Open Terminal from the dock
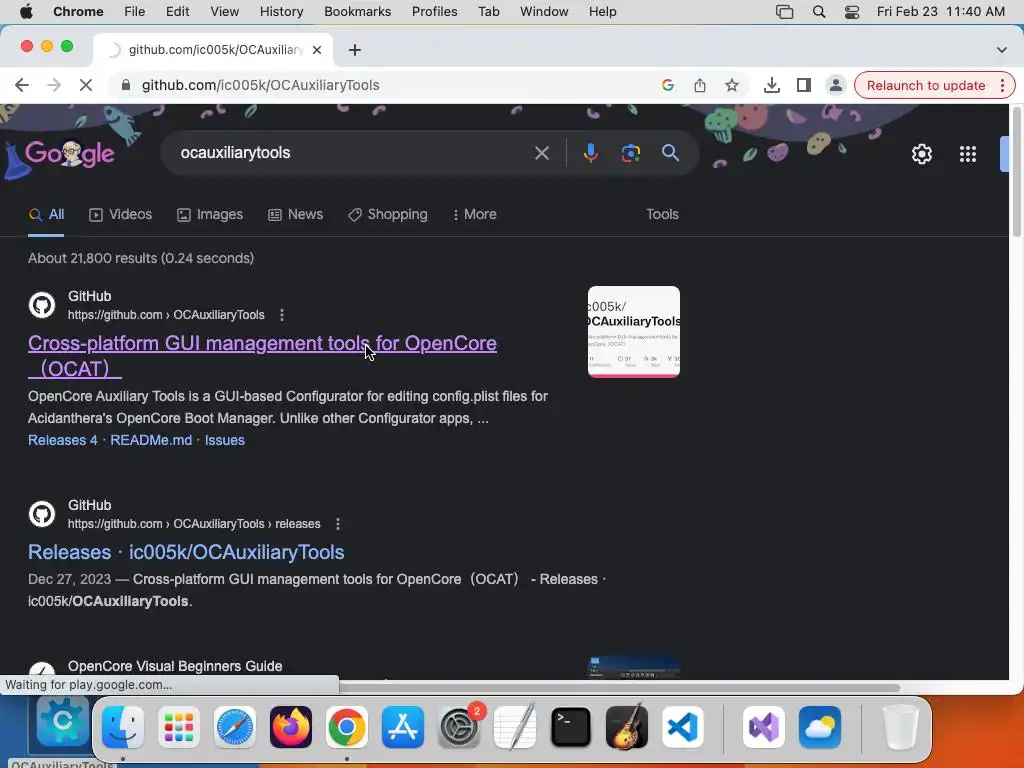Screen dimensions: 1024x768 point(571,727)
